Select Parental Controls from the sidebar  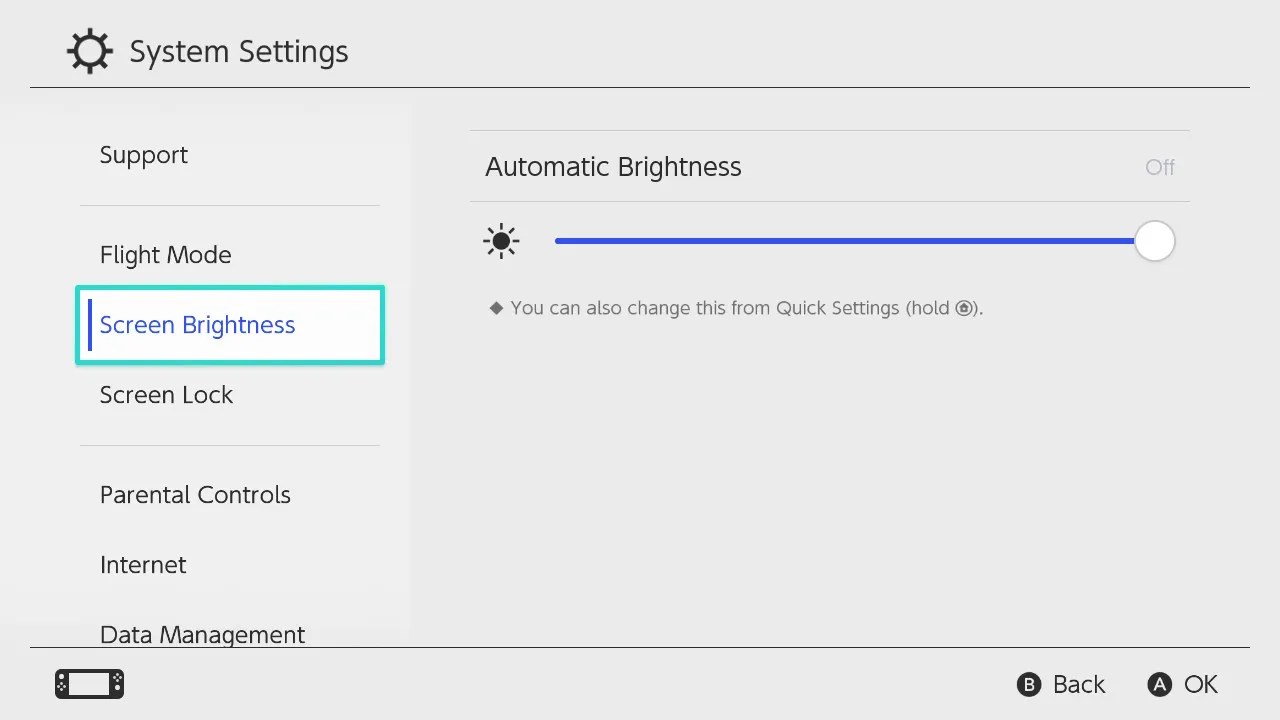point(195,494)
